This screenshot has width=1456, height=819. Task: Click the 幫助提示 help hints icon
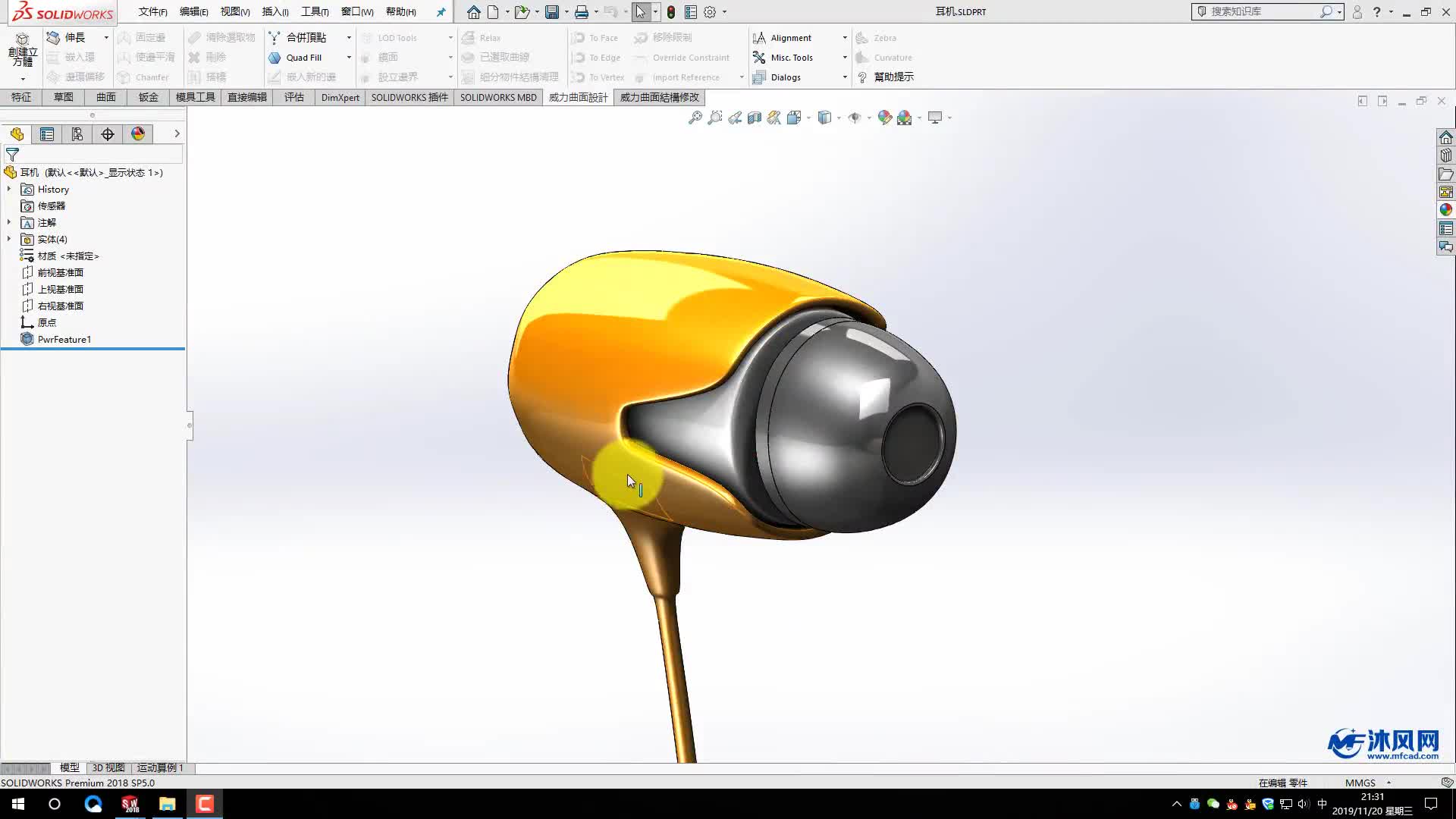point(862,77)
